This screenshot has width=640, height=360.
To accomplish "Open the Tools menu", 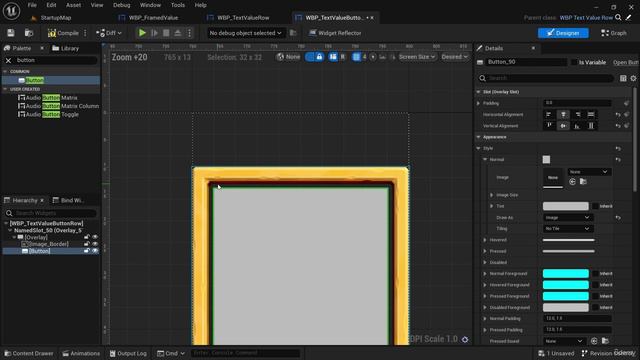I will [178, 5].
